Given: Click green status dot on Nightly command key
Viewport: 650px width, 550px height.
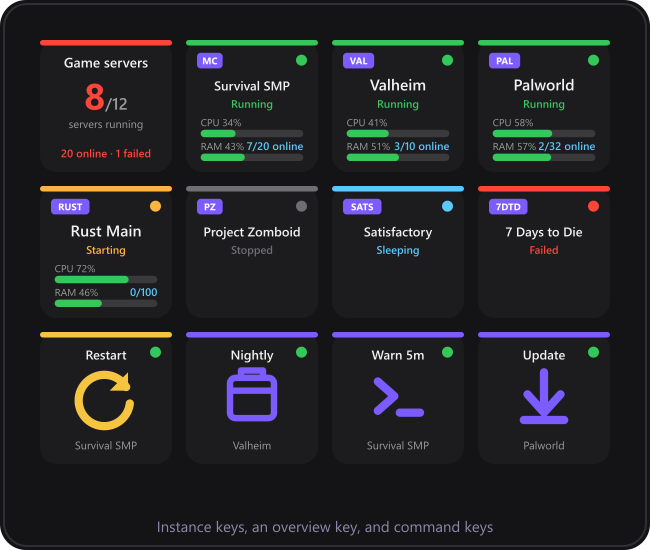Looking at the screenshot, I should pyautogui.click(x=301, y=352).
